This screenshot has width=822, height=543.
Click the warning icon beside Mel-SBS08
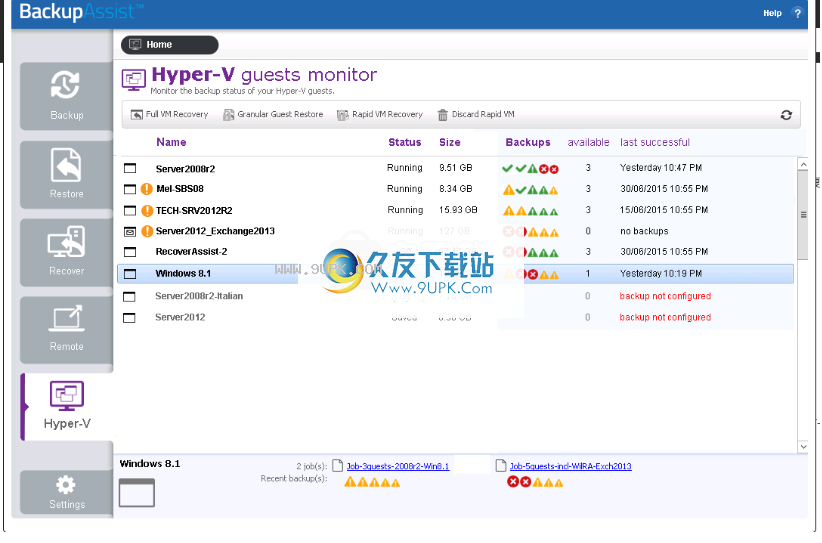tap(147, 189)
